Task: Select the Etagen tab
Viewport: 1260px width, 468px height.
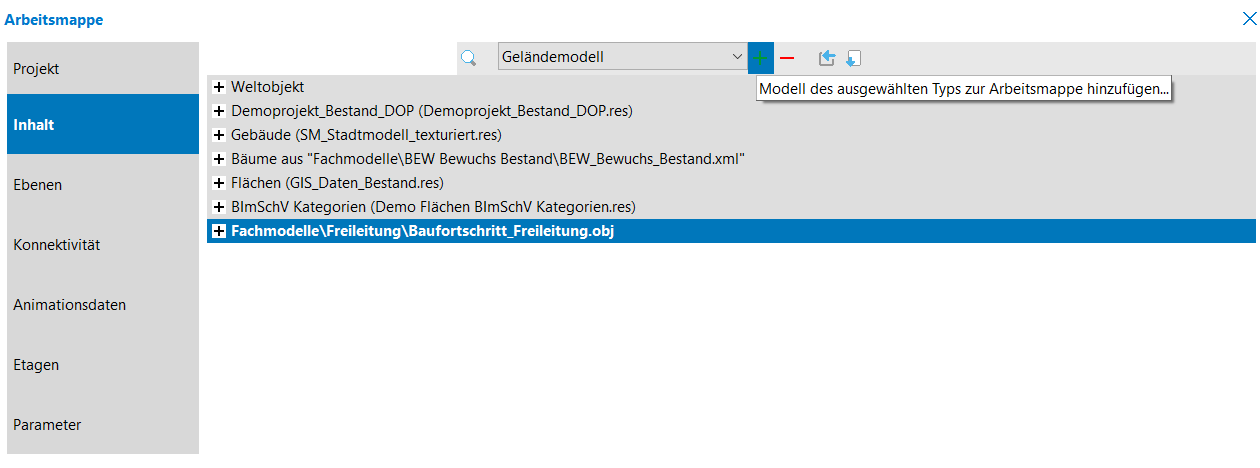Action: point(103,364)
